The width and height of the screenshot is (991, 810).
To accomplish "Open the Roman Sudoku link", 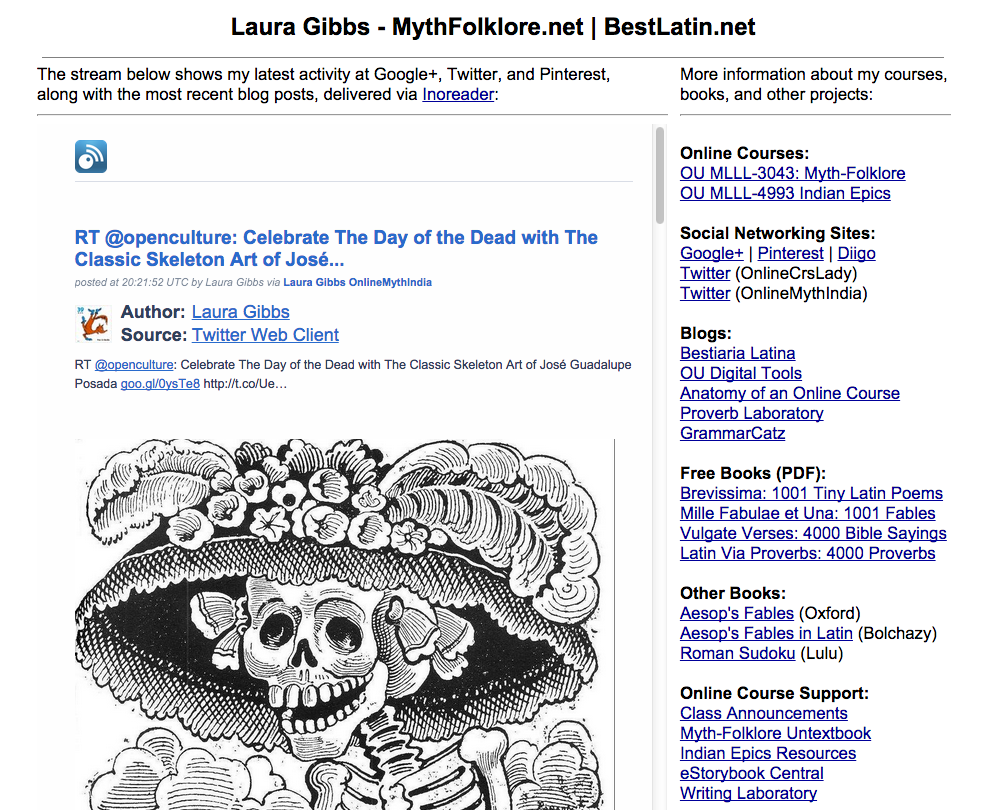I will (738, 653).
